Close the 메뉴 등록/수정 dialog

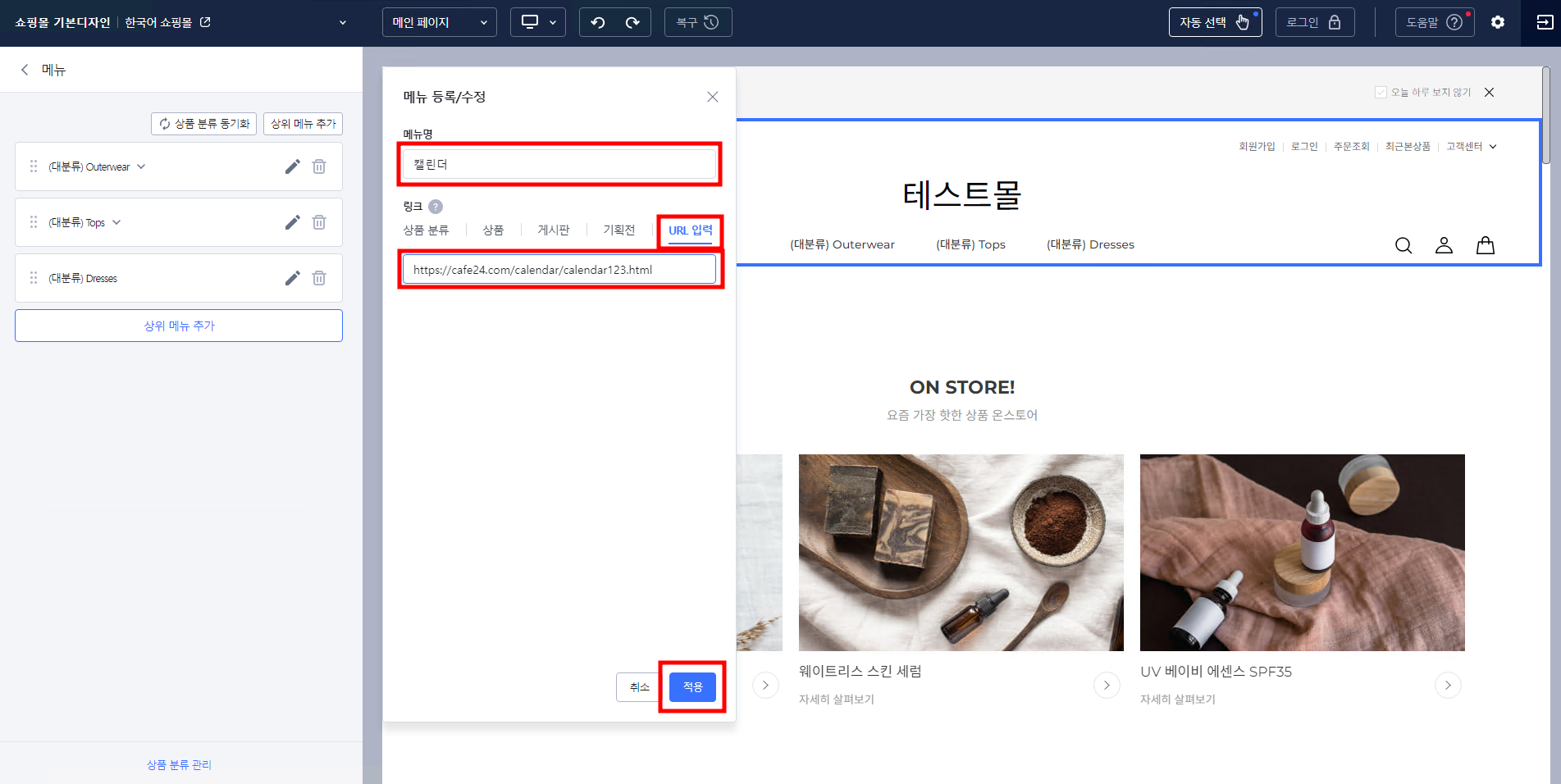tap(713, 97)
